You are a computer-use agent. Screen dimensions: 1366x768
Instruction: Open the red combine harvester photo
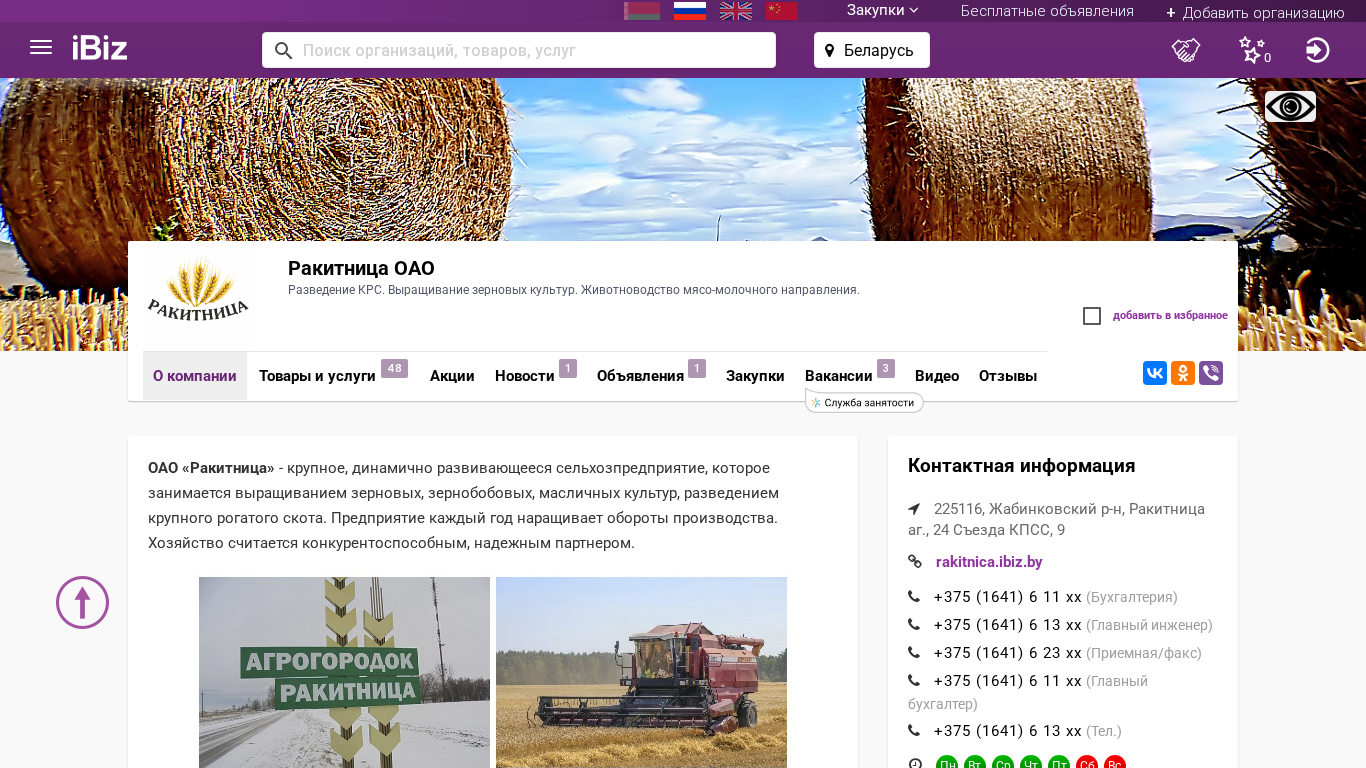point(641,672)
